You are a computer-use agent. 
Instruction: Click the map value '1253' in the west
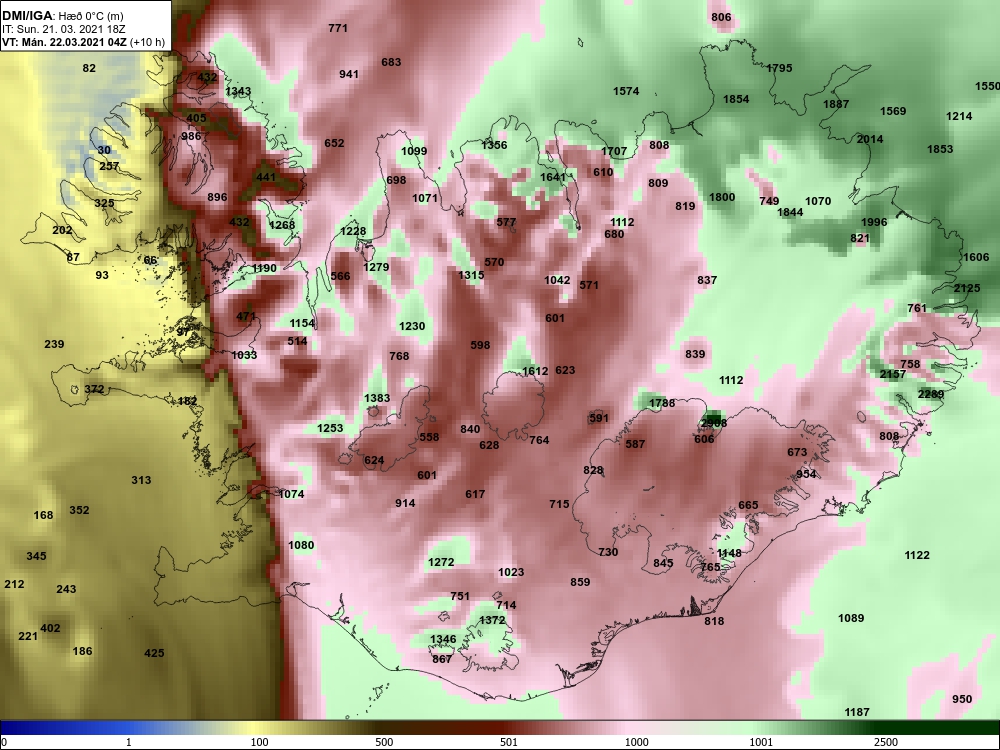(330, 429)
